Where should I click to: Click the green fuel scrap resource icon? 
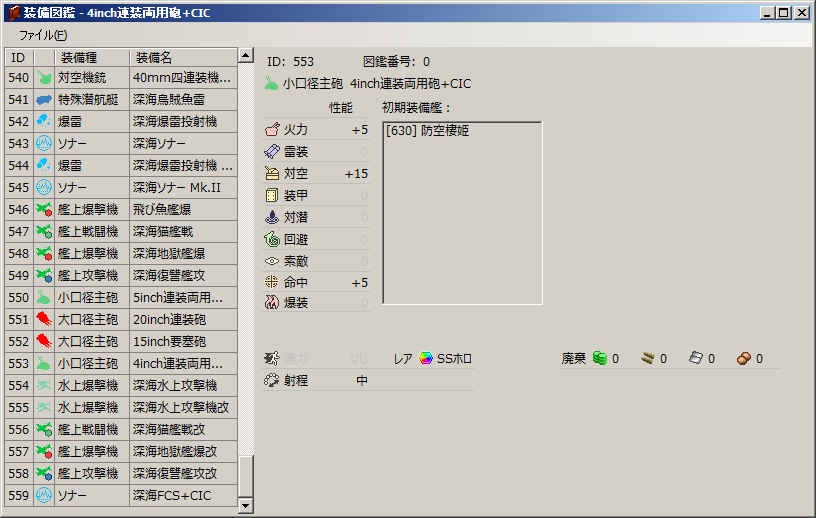pyautogui.click(x=600, y=358)
